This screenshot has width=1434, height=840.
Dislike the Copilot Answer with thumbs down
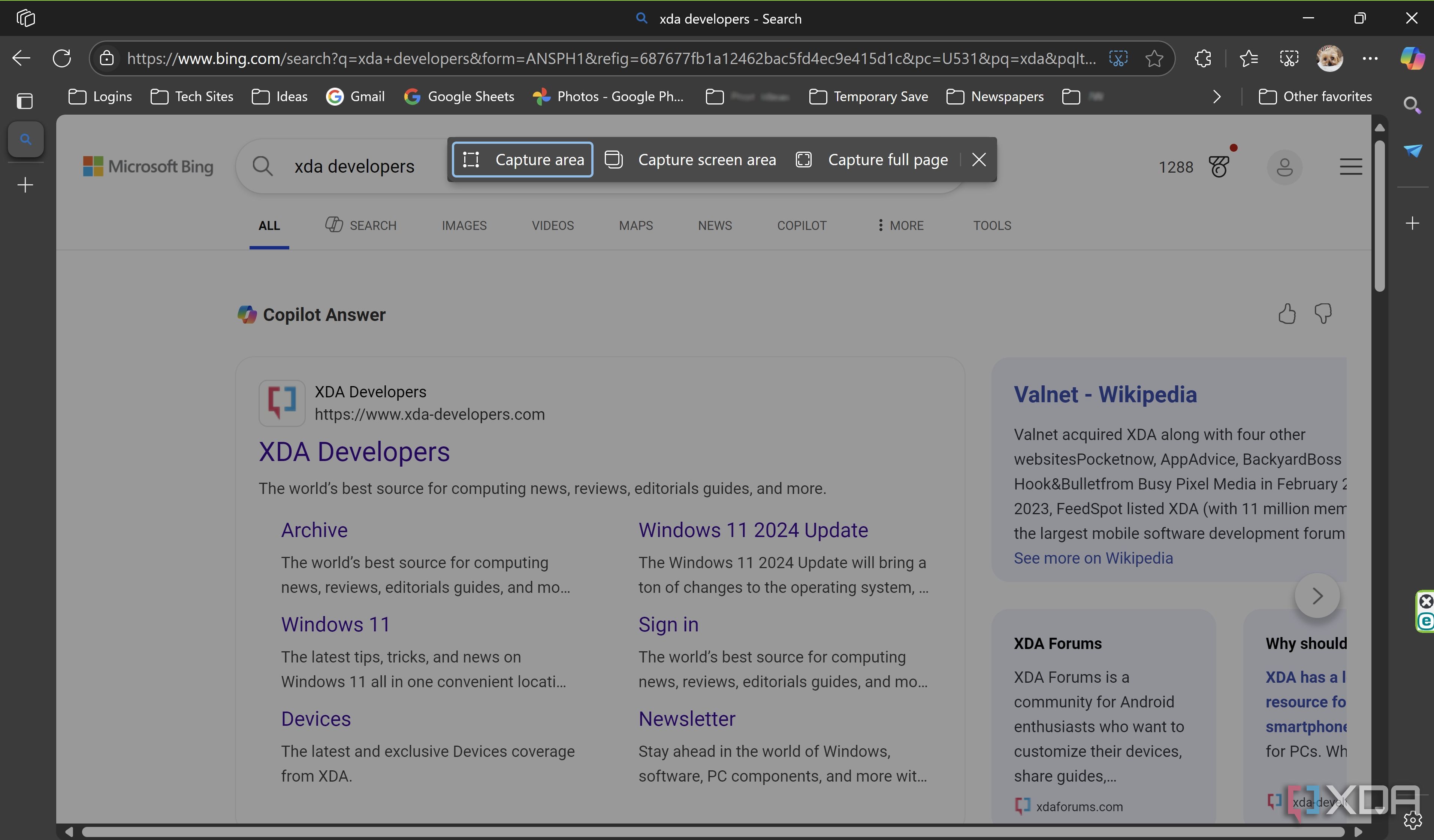(1323, 313)
